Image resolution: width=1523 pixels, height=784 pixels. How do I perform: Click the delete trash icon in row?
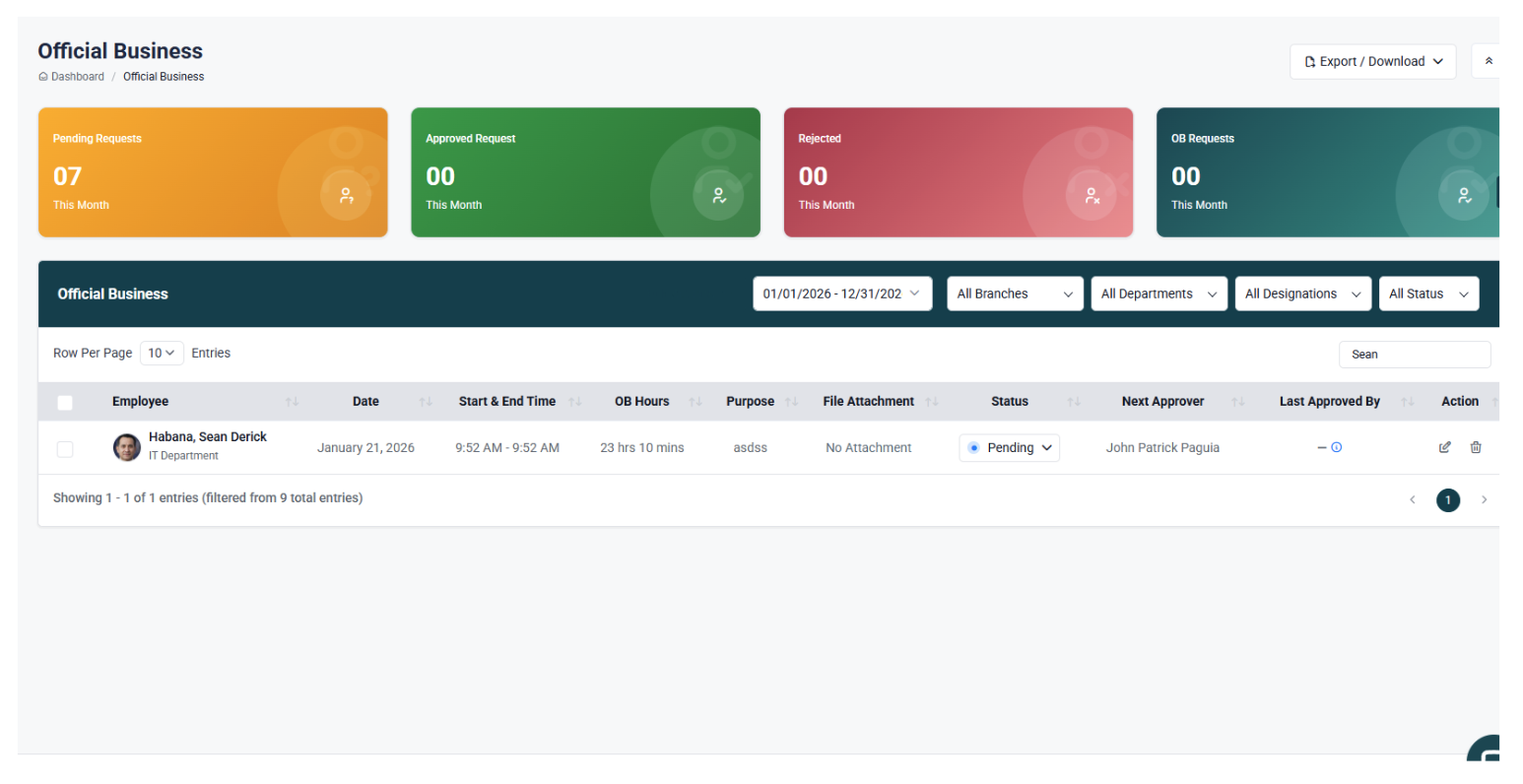[x=1475, y=447]
